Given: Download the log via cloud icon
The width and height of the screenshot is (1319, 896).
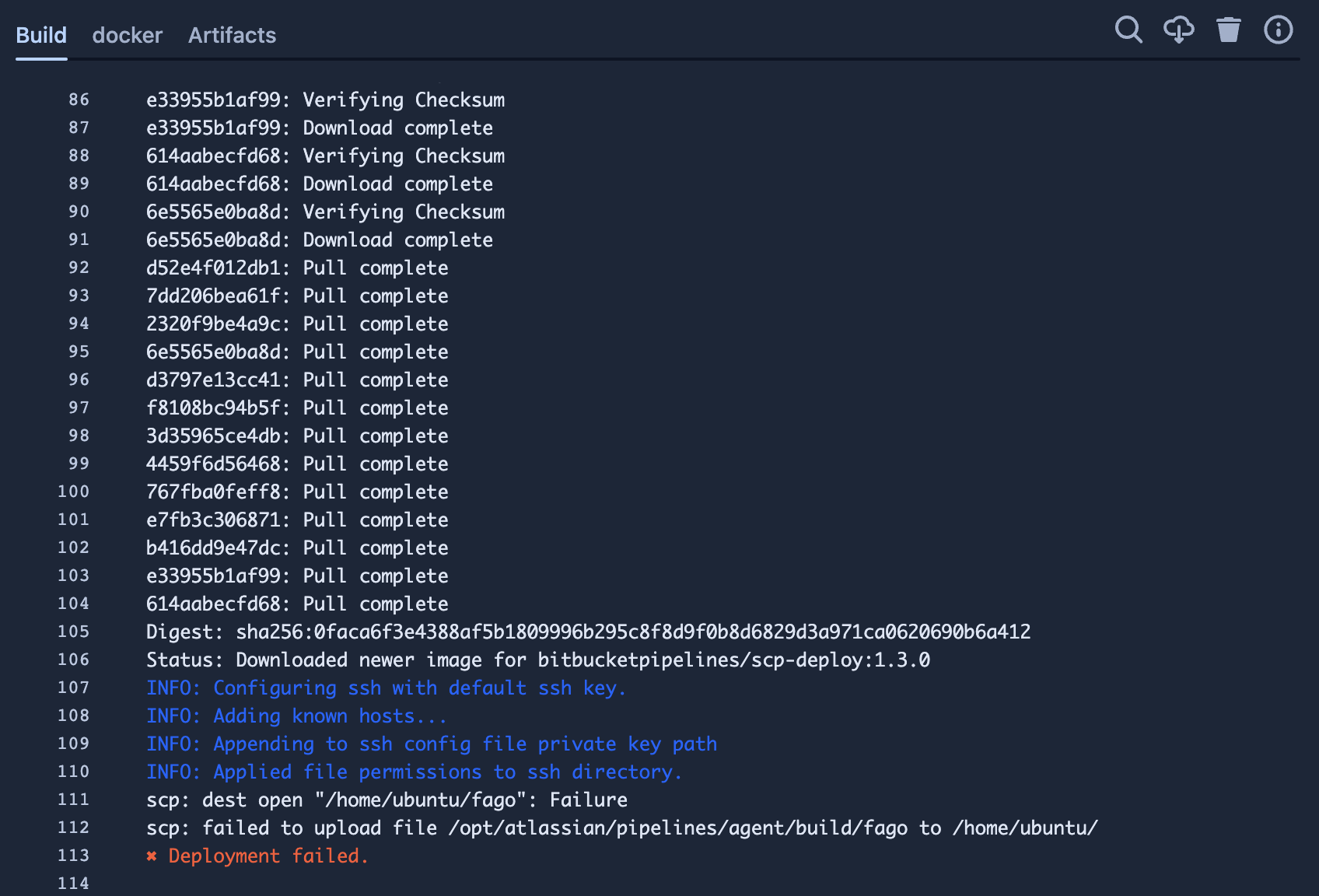Looking at the screenshot, I should 1179,30.
